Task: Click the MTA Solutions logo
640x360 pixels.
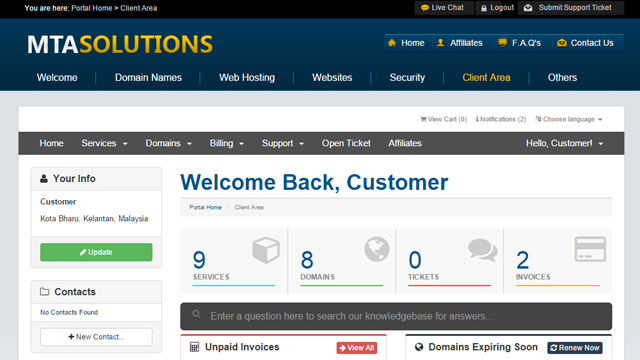Action: (x=120, y=44)
